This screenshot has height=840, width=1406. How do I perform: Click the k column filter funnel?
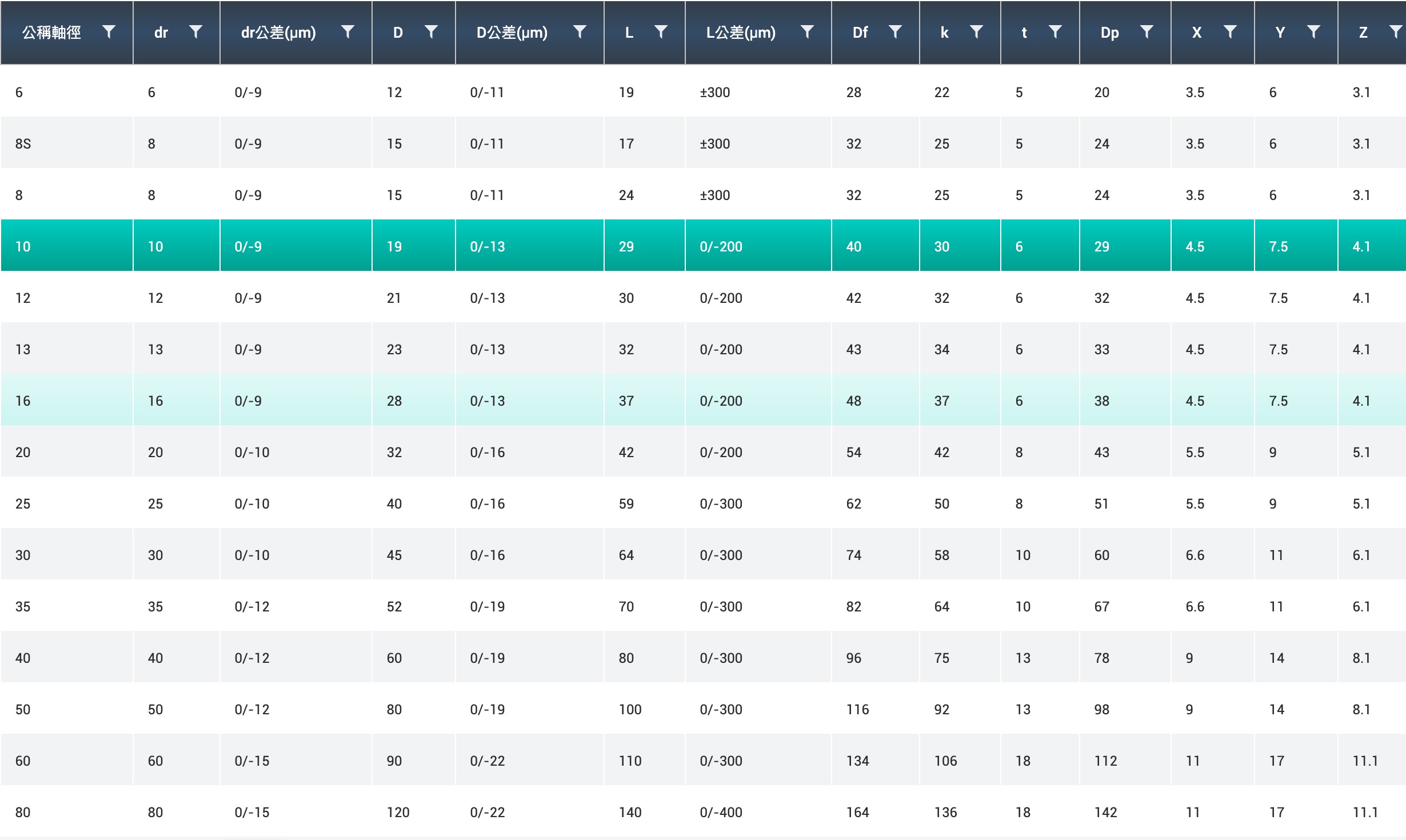click(976, 32)
